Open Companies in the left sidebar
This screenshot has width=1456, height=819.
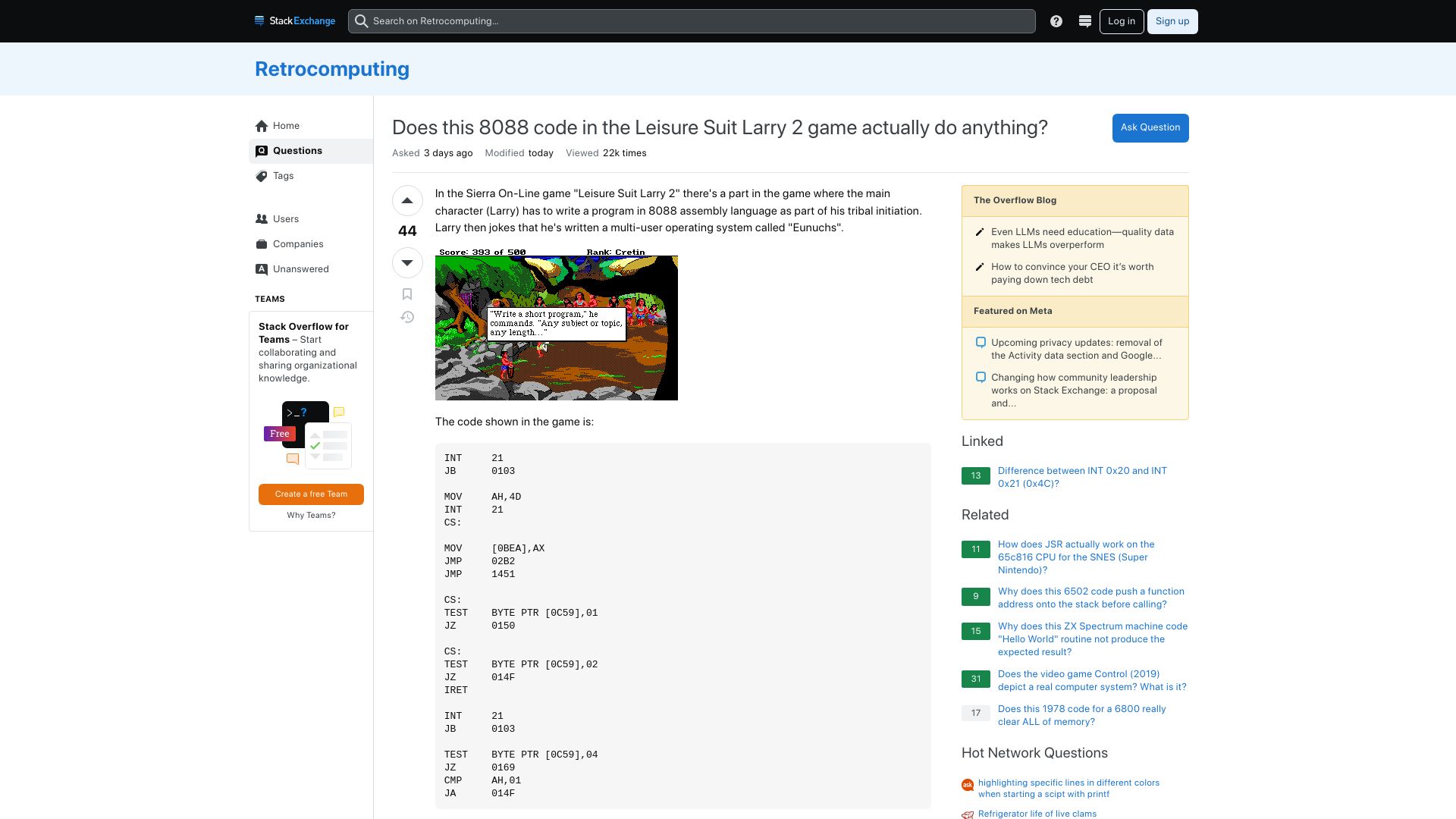tap(311, 244)
